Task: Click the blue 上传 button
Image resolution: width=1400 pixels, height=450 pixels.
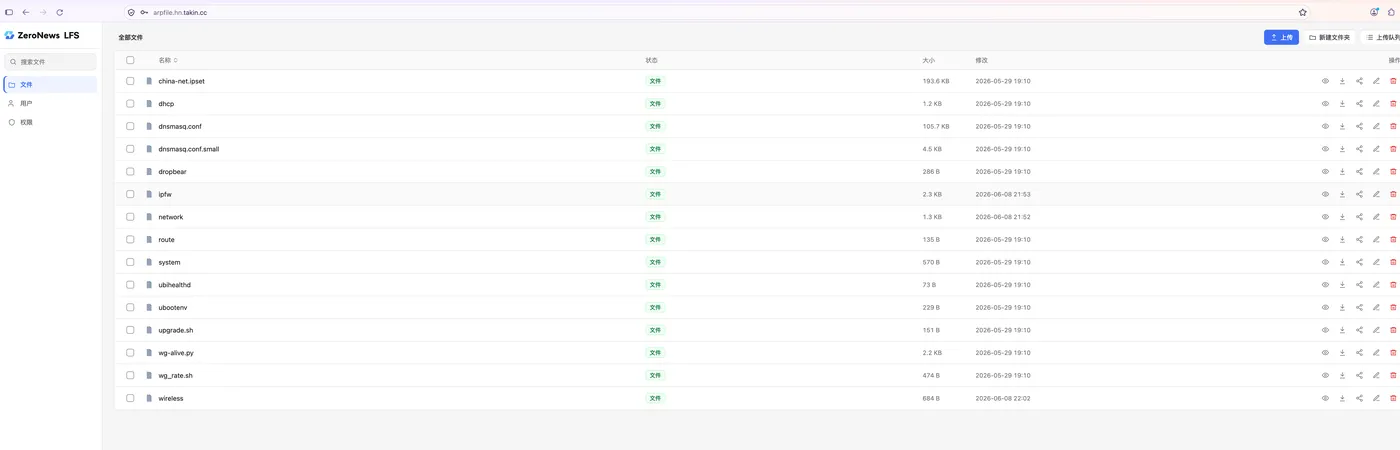Action: (1281, 37)
